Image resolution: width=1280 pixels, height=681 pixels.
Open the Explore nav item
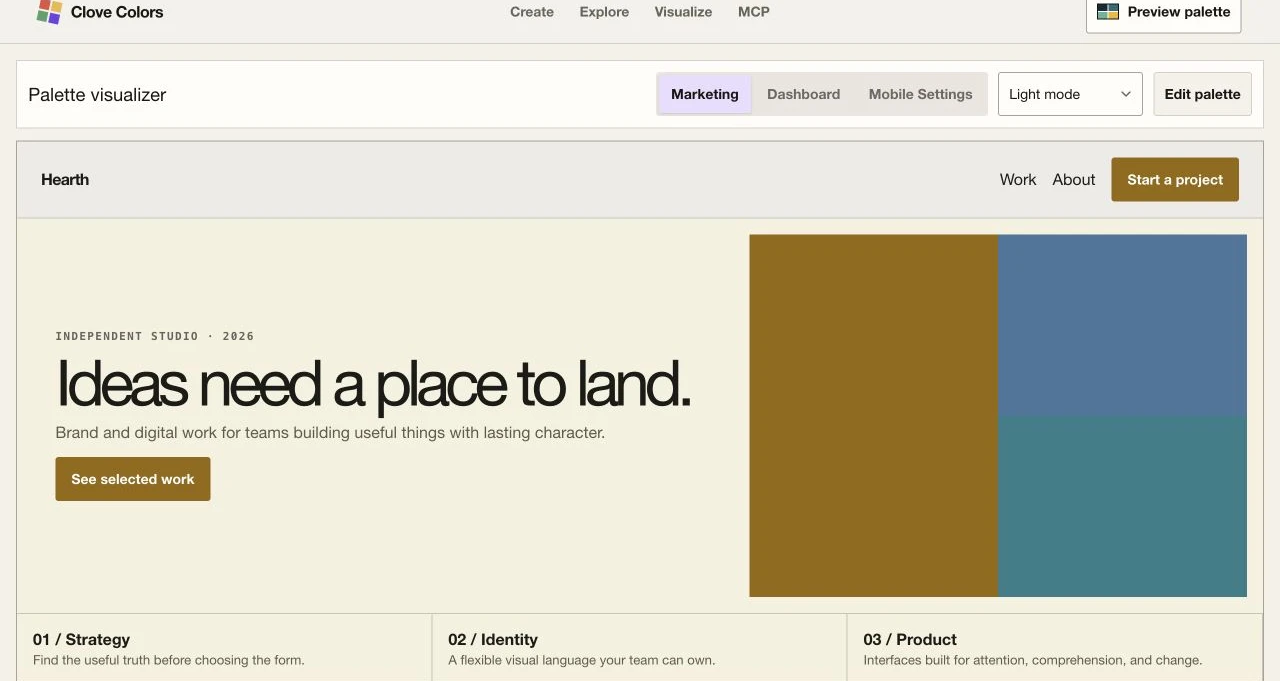[x=604, y=12]
